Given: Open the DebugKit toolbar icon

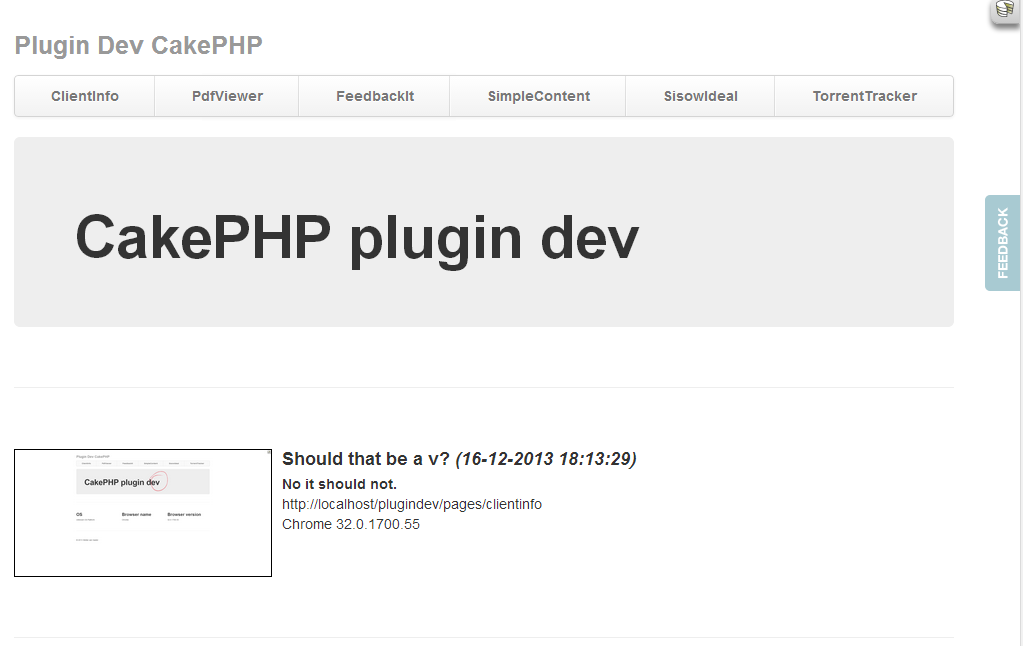Looking at the screenshot, I should 1005,11.
